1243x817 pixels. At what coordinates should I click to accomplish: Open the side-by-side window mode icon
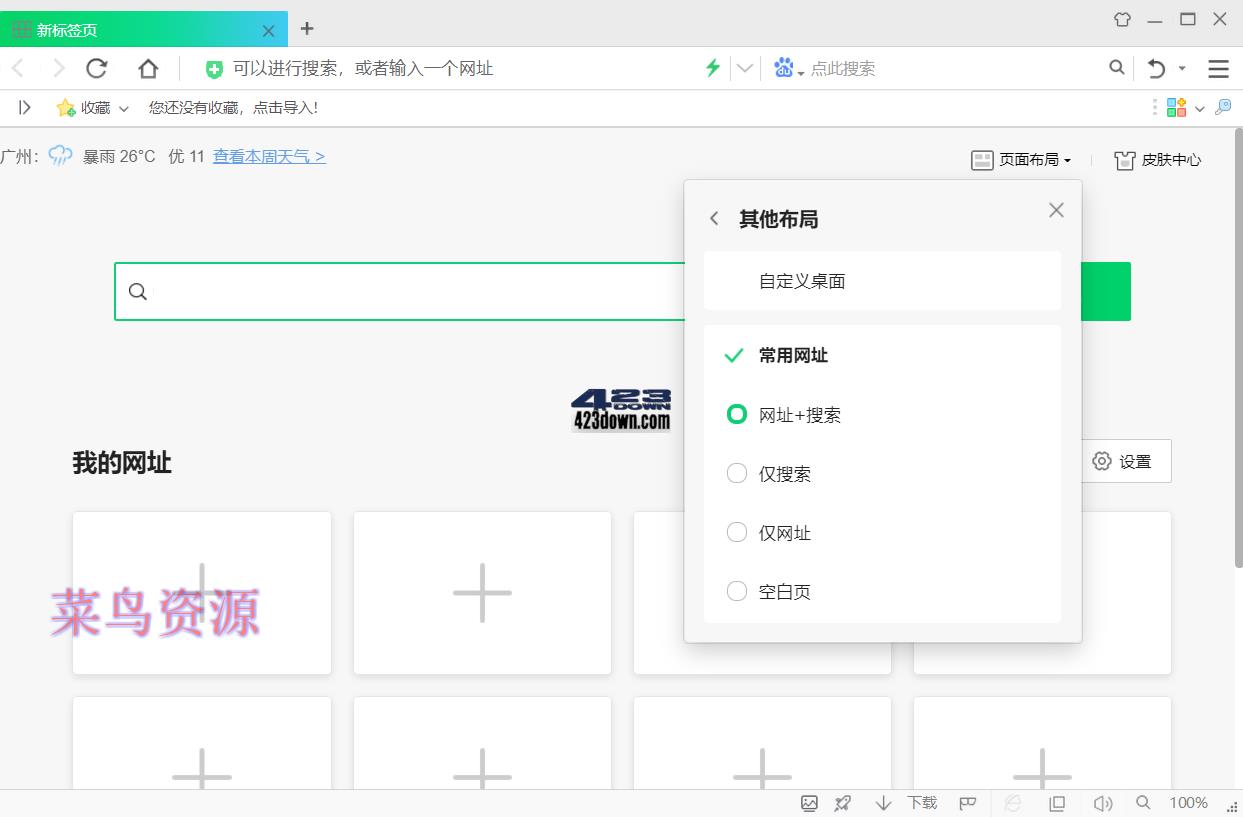click(x=1056, y=802)
